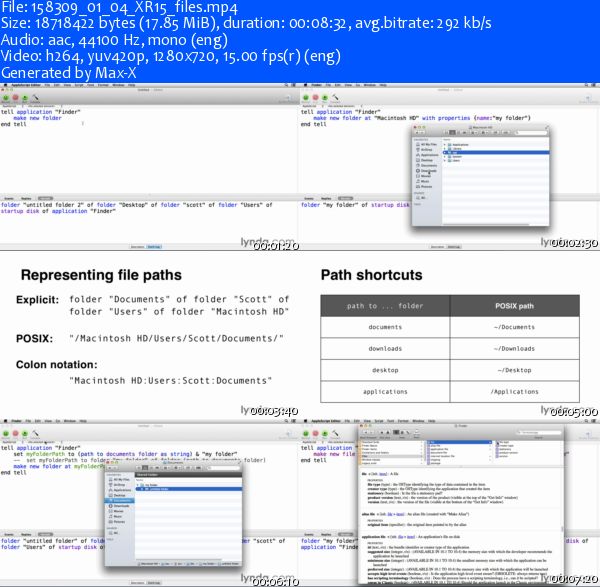The image size is (600, 587).
Task: Open Script menu in the 00:01:20 frame
Action: click(x=79, y=85)
